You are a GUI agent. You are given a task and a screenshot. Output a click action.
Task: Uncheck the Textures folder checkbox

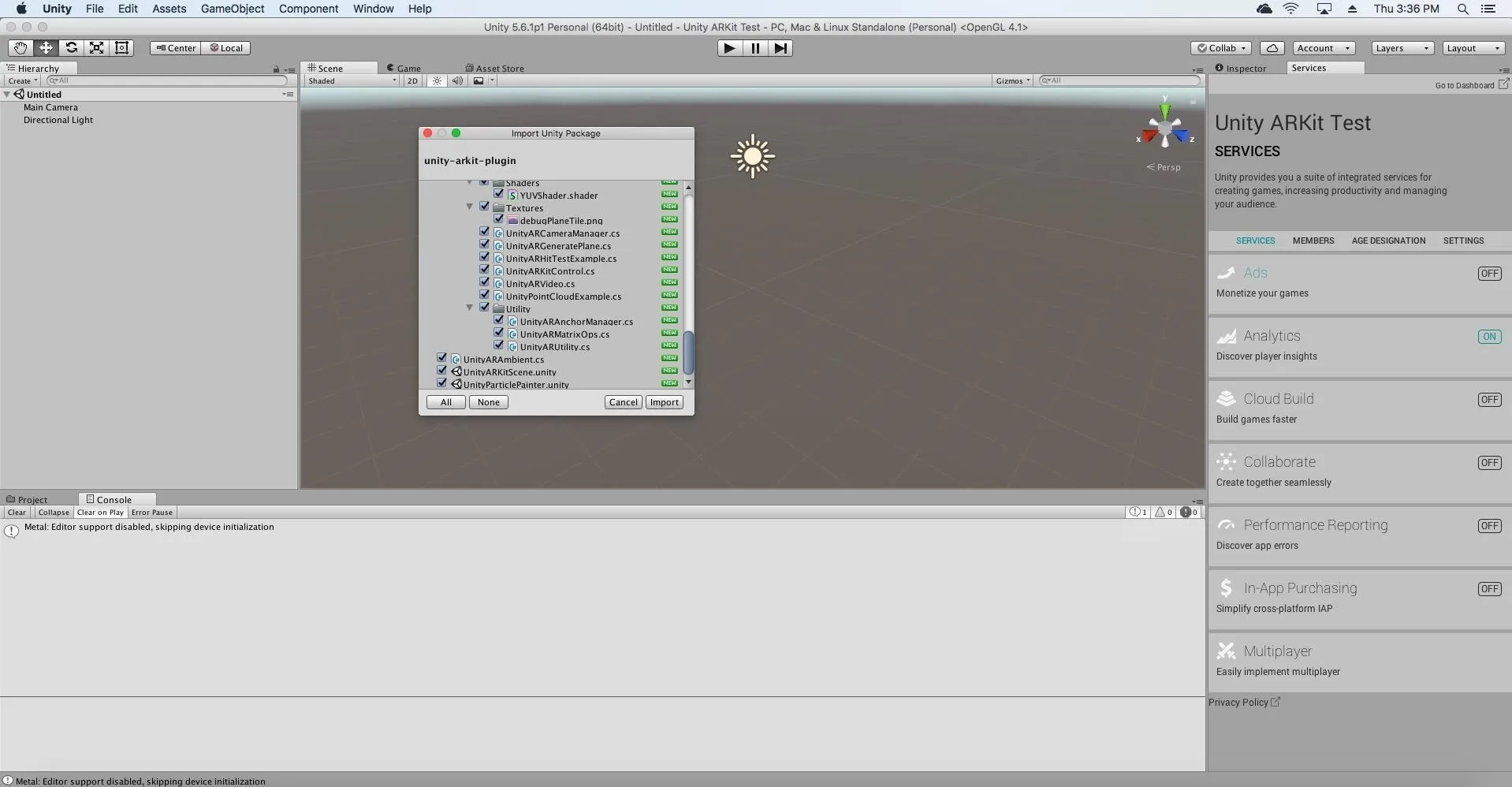click(x=484, y=207)
